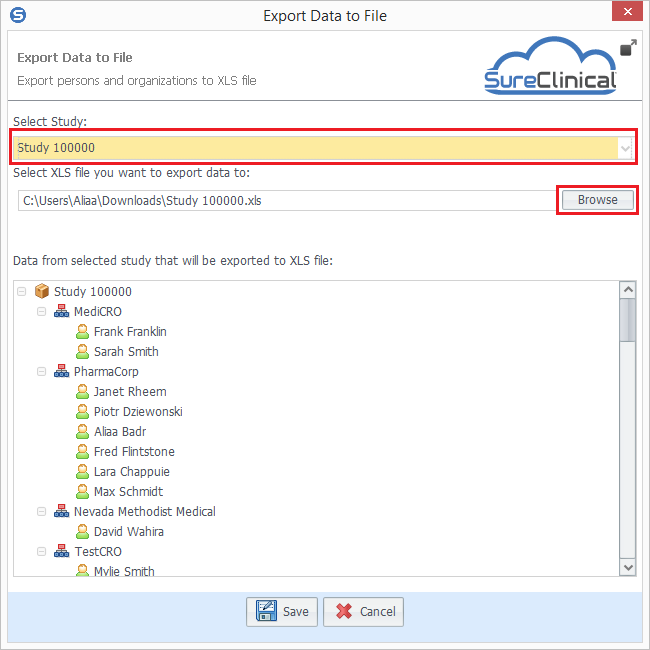Click the XLS file path field
Viewport: 650px width, 650px height.
point(286,201)
